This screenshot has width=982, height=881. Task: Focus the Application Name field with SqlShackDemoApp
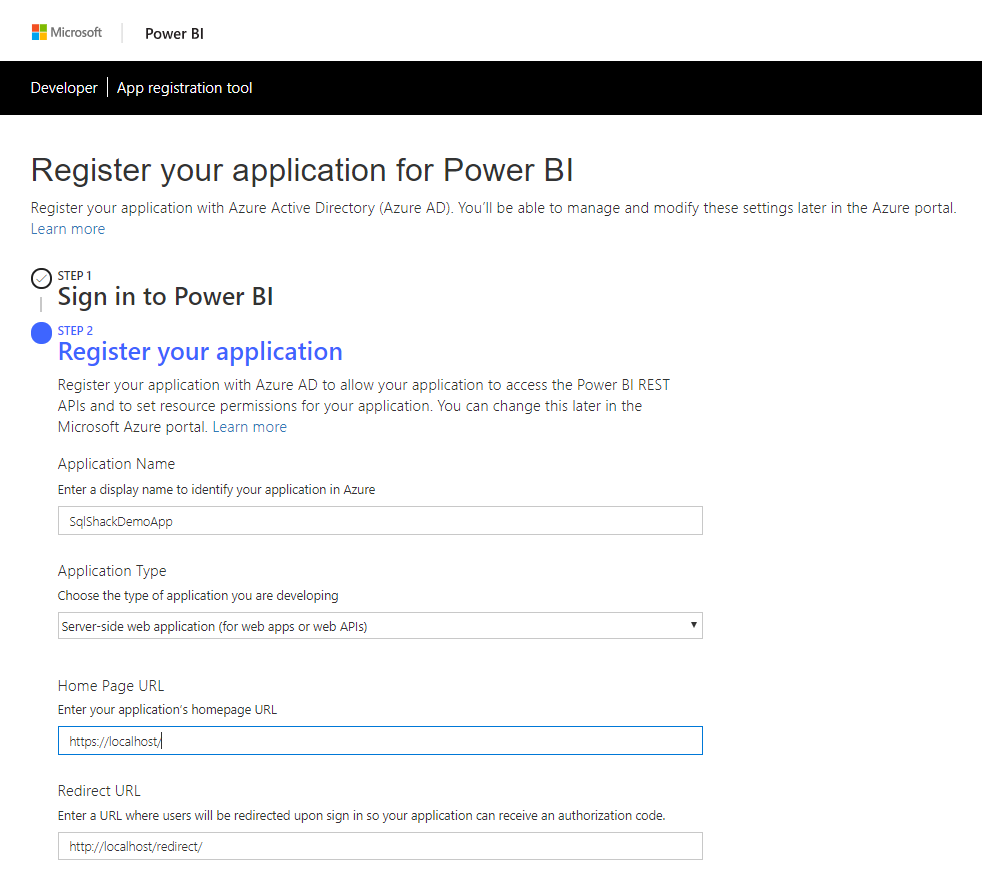coord(380,521)
